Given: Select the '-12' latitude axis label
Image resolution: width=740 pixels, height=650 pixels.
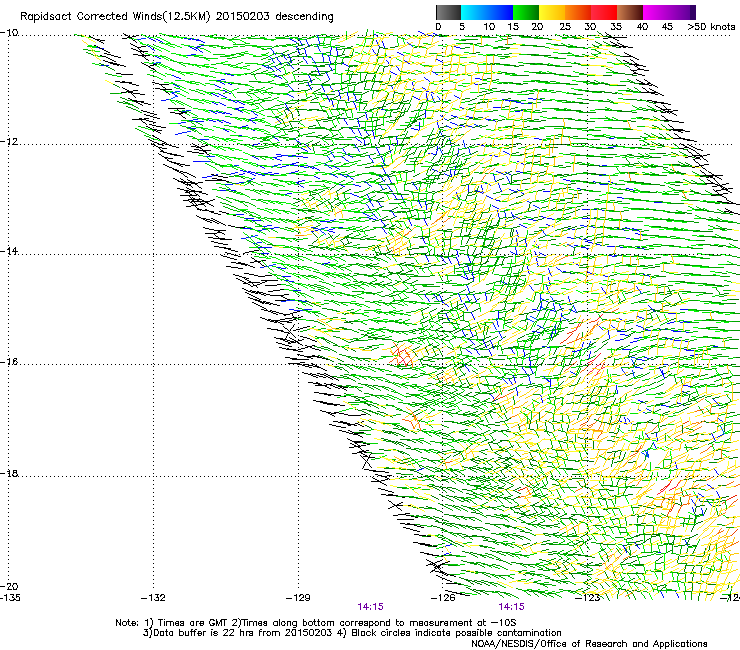Looking at the screenshot, I should click(x=9, y=142).
